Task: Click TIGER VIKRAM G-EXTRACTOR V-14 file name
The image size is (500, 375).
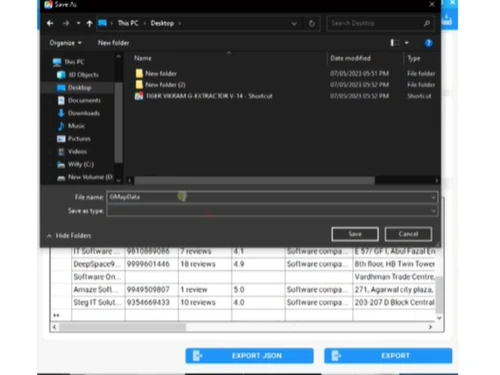Action: pyautogui.click(x=209, y=96)
